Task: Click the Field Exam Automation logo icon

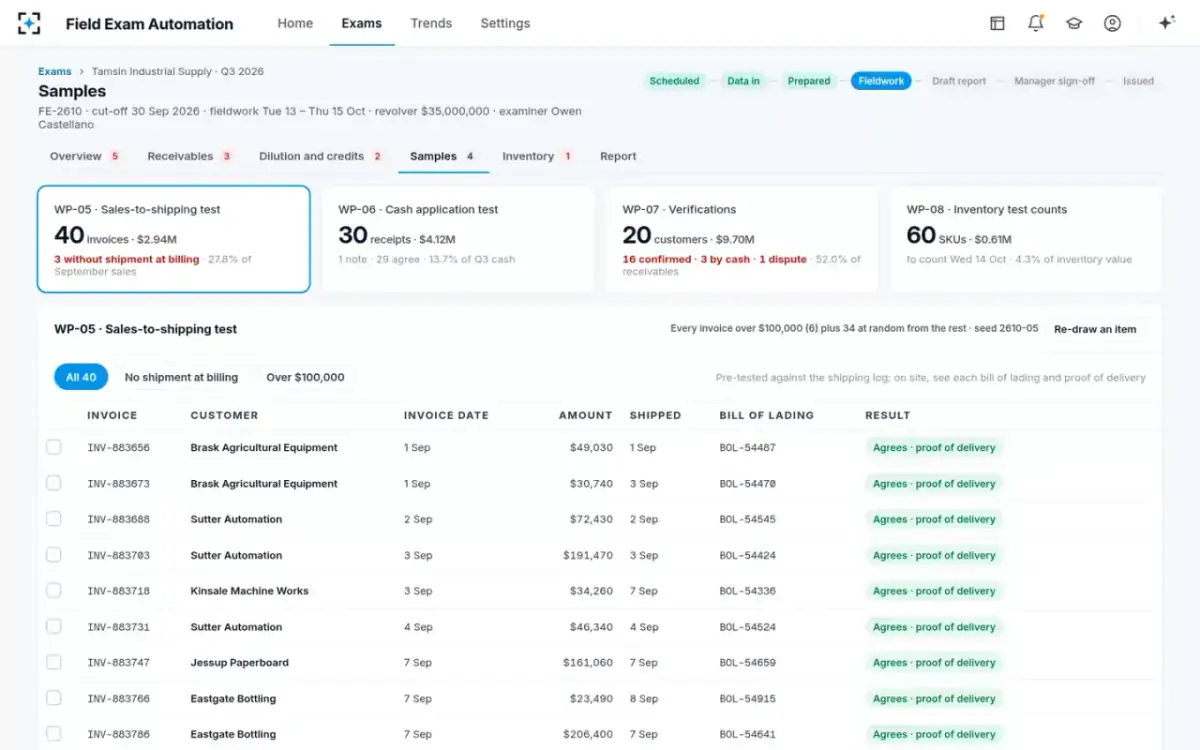Action: [30, 23]
